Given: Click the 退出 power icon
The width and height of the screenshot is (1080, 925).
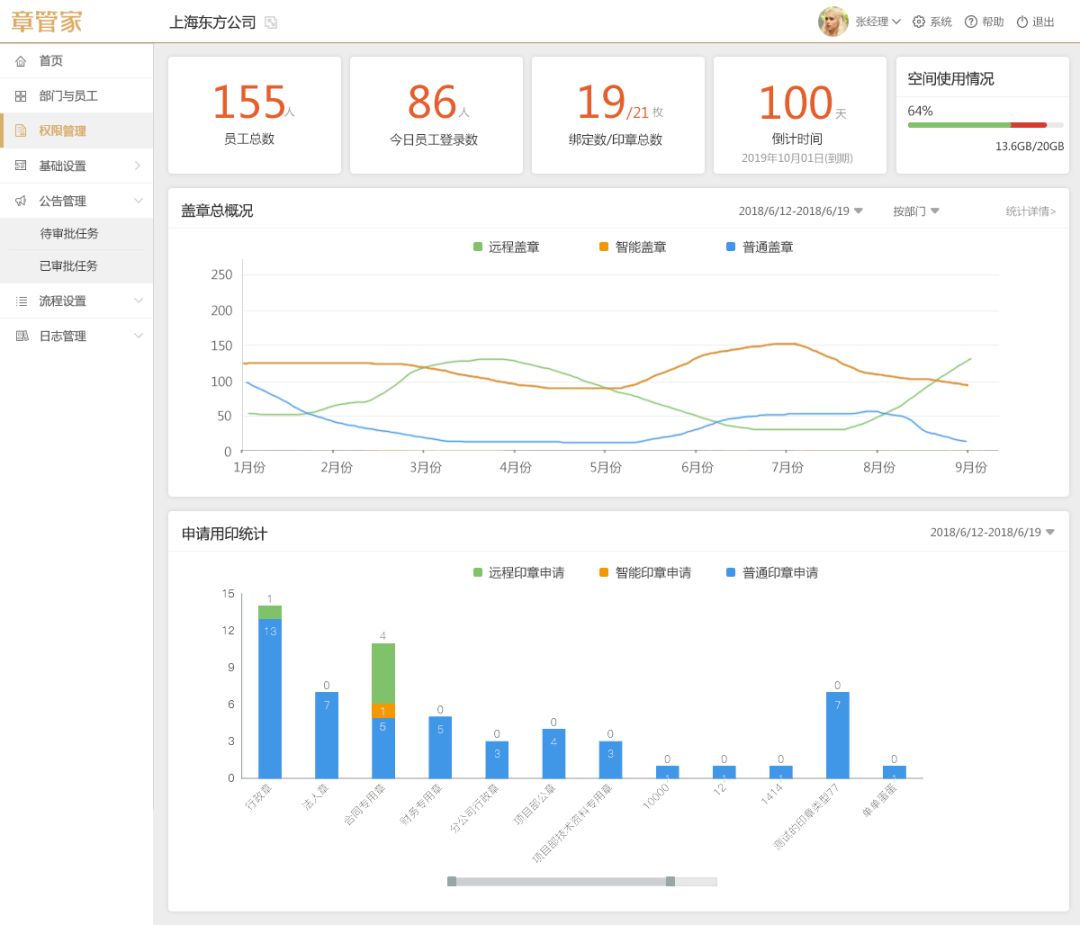Looking at the screenshot, I should coord(1022,22).
